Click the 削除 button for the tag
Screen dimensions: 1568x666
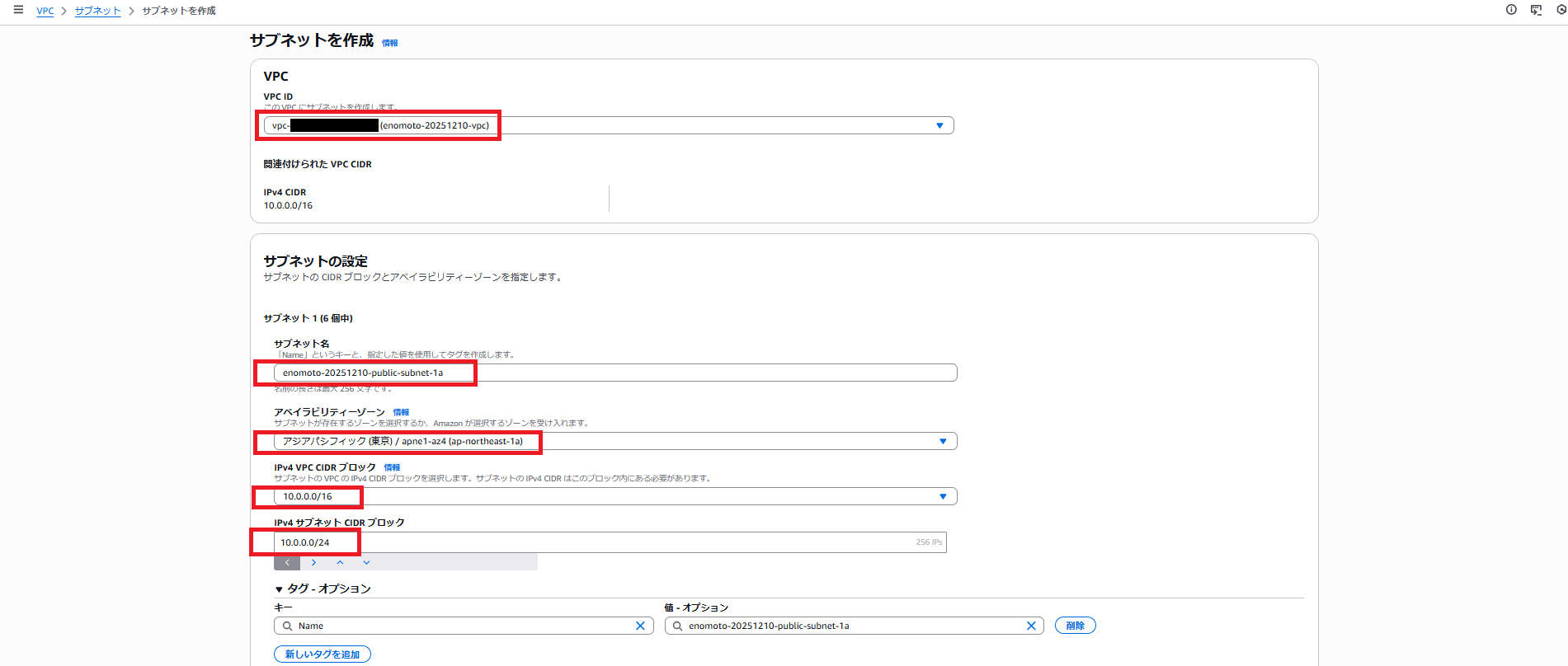(x=1075, y=626)
